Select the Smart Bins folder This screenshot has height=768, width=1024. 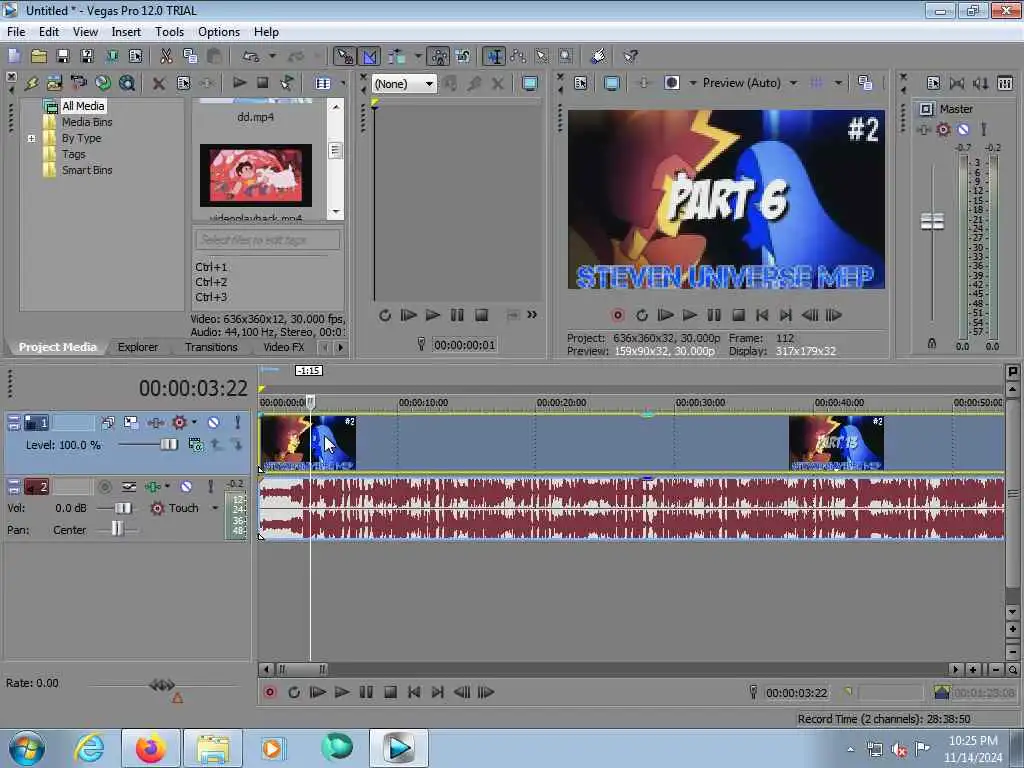click(87, 170)
